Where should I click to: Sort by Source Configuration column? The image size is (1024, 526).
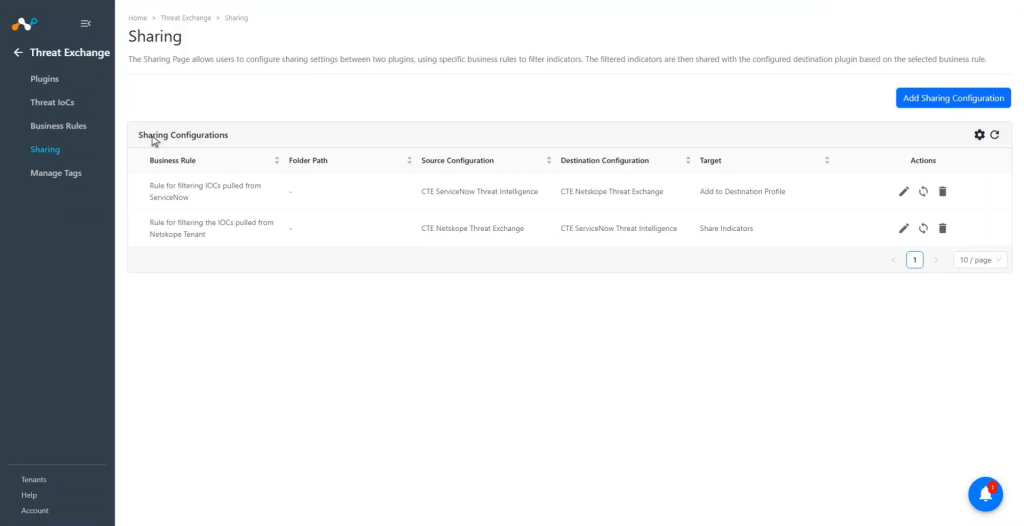tap(549, 160)
